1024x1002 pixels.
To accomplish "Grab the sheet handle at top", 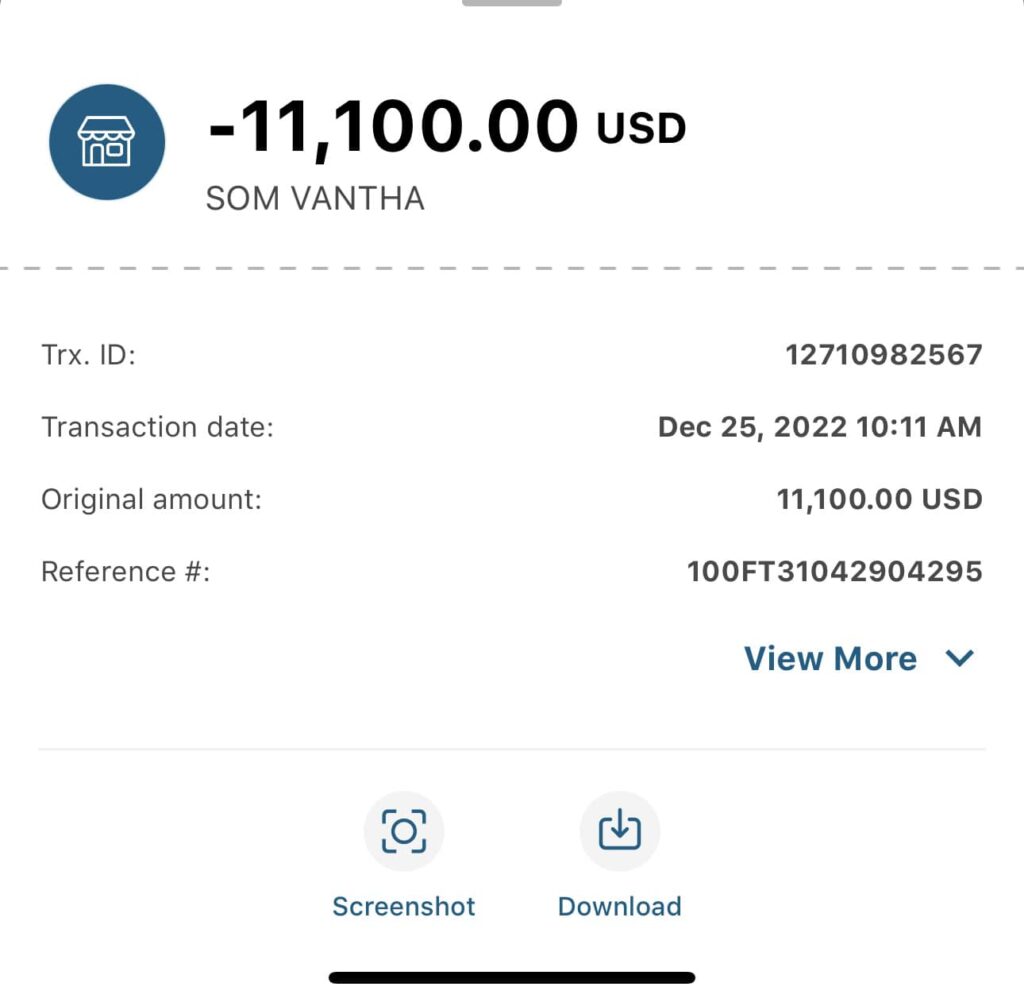I will [x=511, y=3].
